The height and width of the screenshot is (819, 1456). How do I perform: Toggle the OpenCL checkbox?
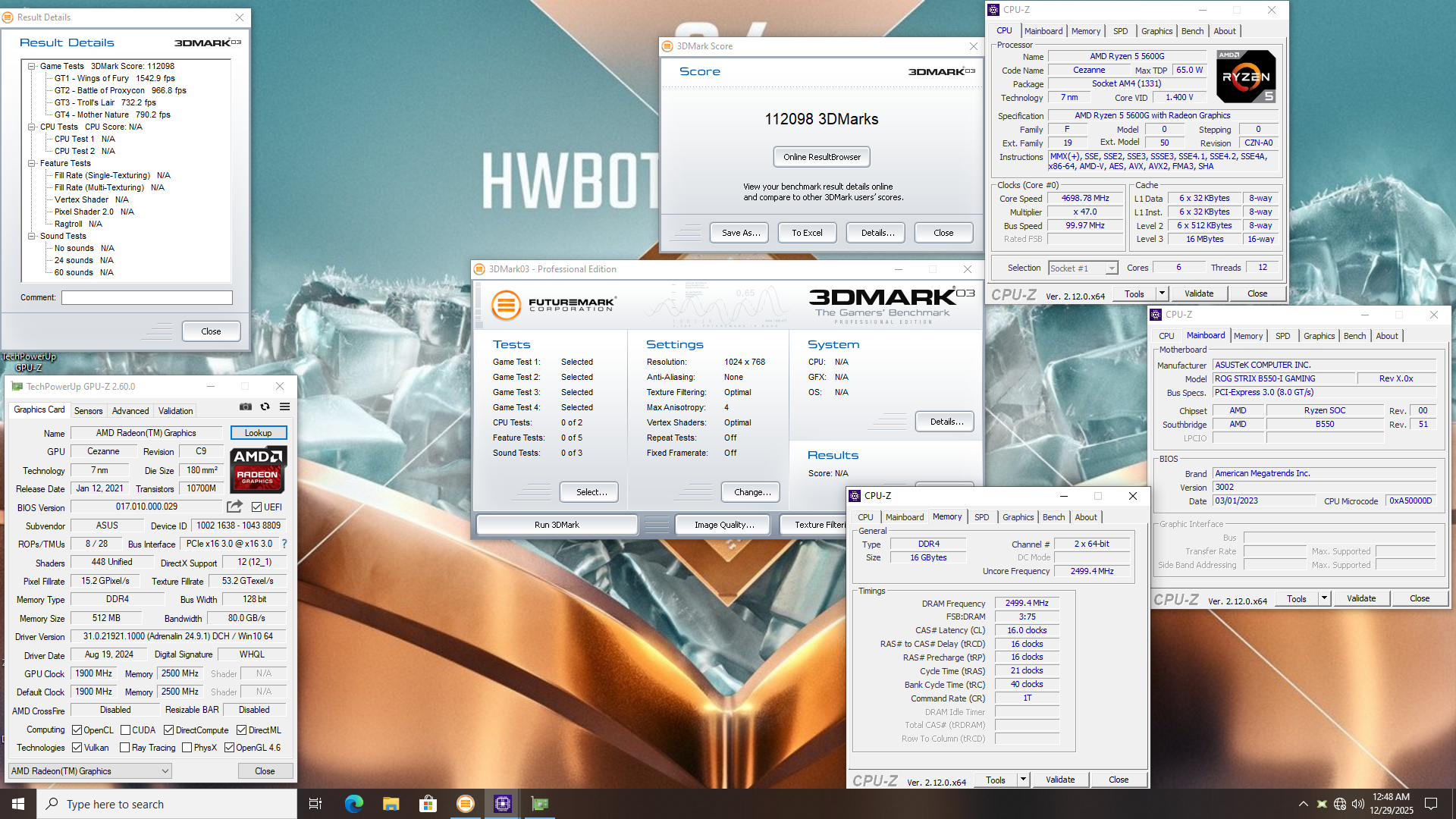[x=77, y=730]
